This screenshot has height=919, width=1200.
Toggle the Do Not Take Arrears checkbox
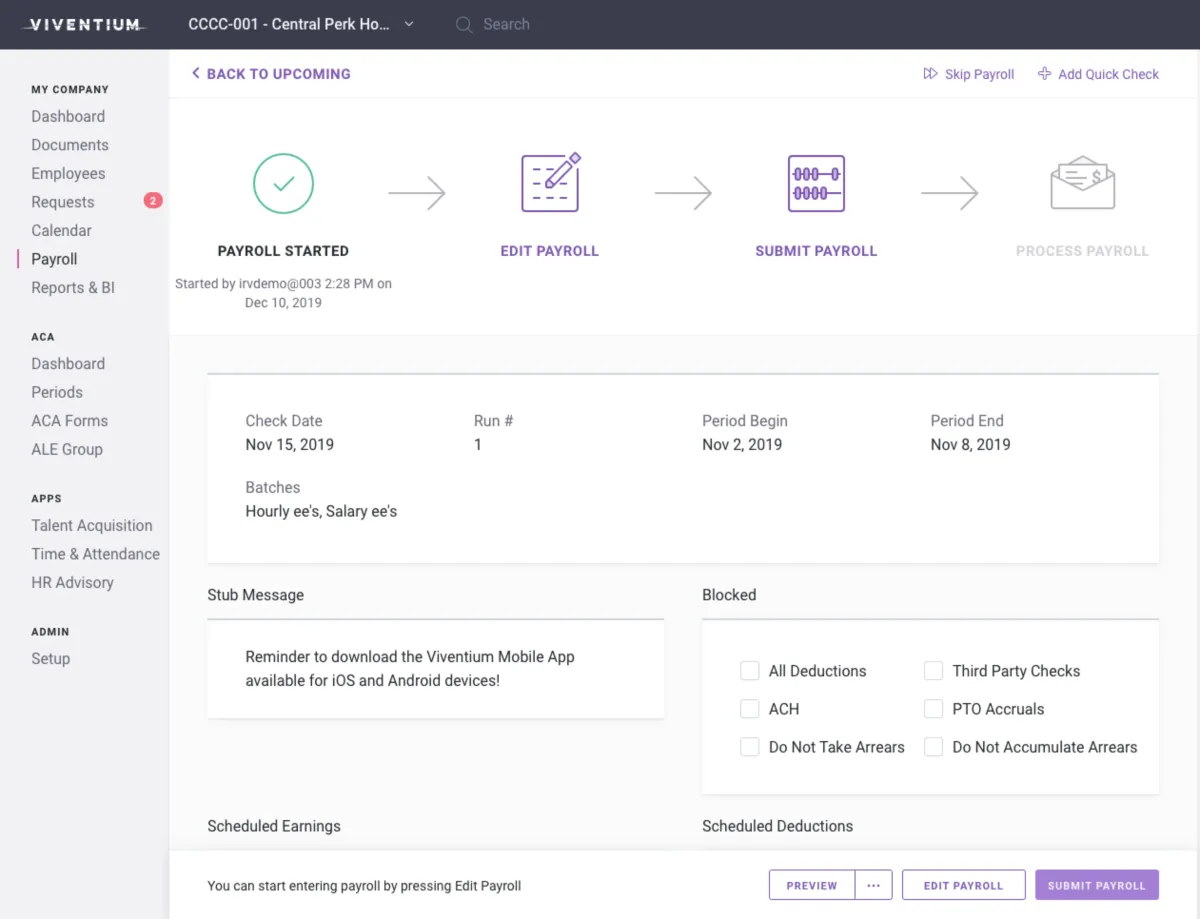coord(750,747)
